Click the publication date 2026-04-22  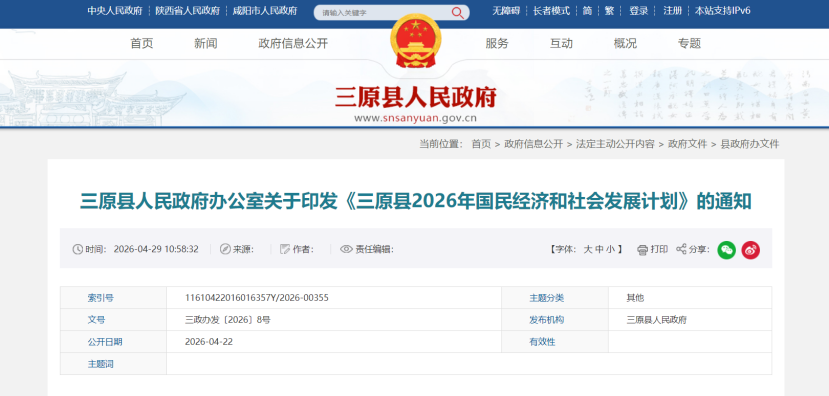click(x=208, y=342)
